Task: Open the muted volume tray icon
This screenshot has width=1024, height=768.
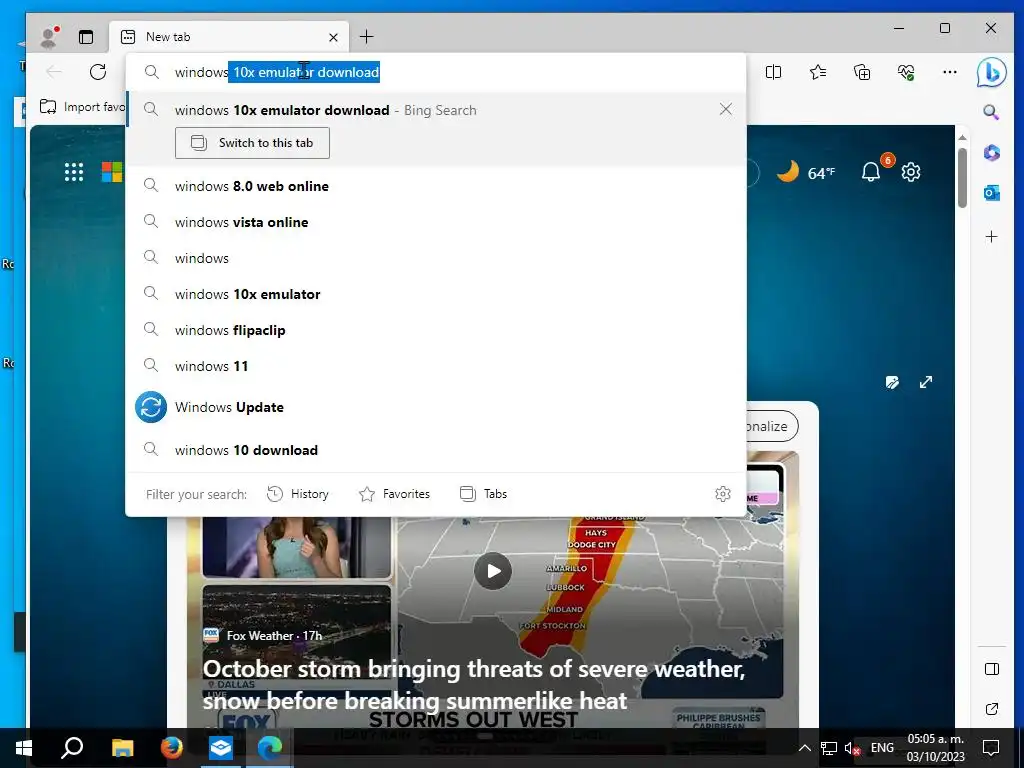Action: (x=852, y=748)
